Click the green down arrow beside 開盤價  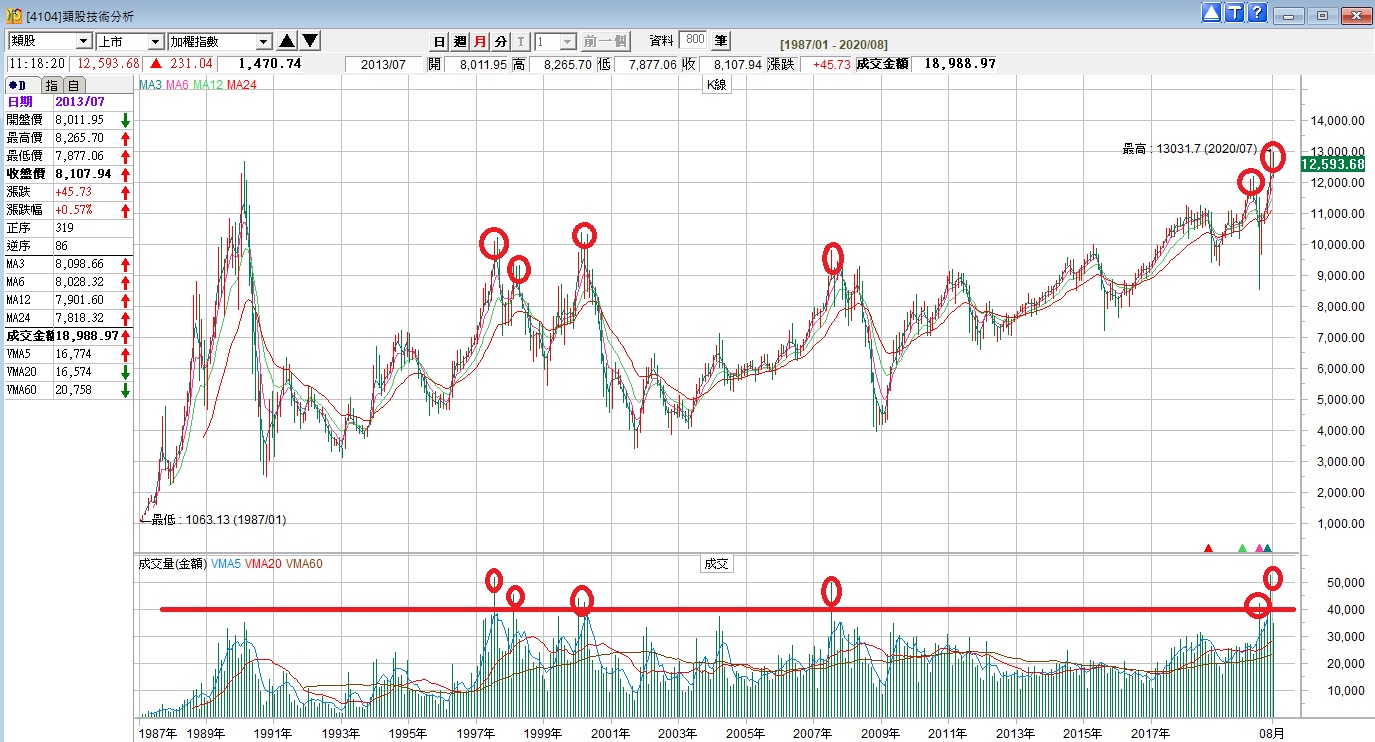(125, 120)
